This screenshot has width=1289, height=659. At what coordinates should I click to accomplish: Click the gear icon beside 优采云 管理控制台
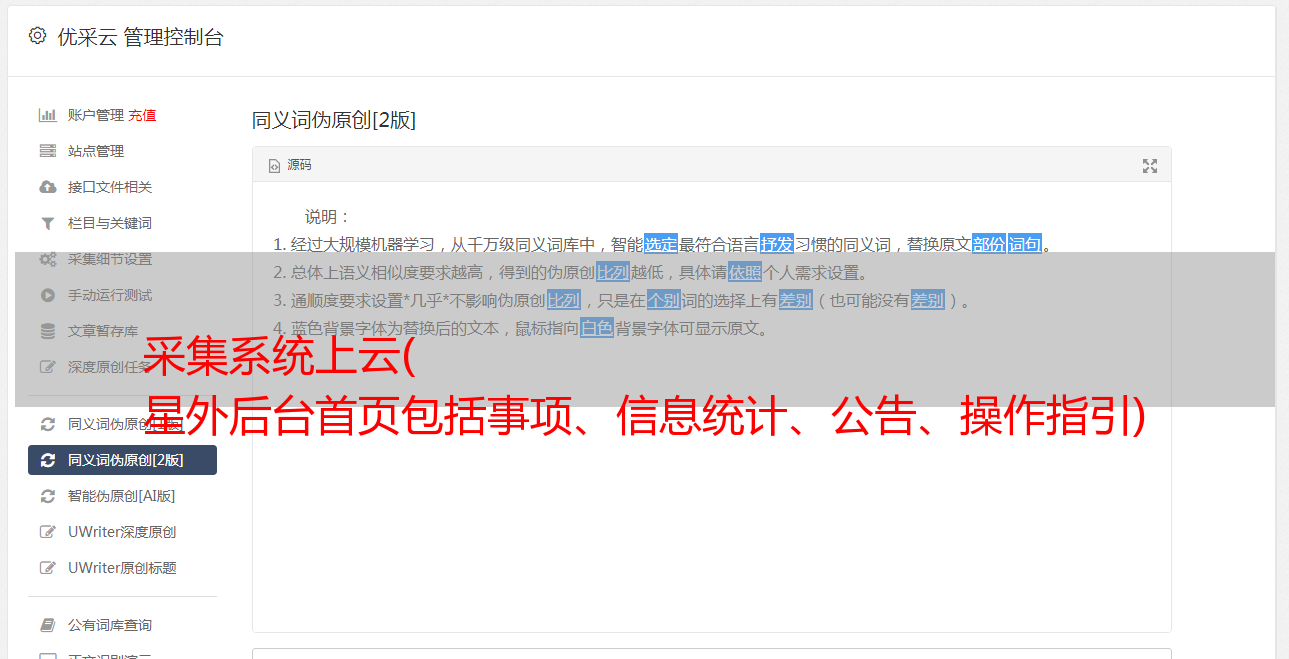coord(37,36)
